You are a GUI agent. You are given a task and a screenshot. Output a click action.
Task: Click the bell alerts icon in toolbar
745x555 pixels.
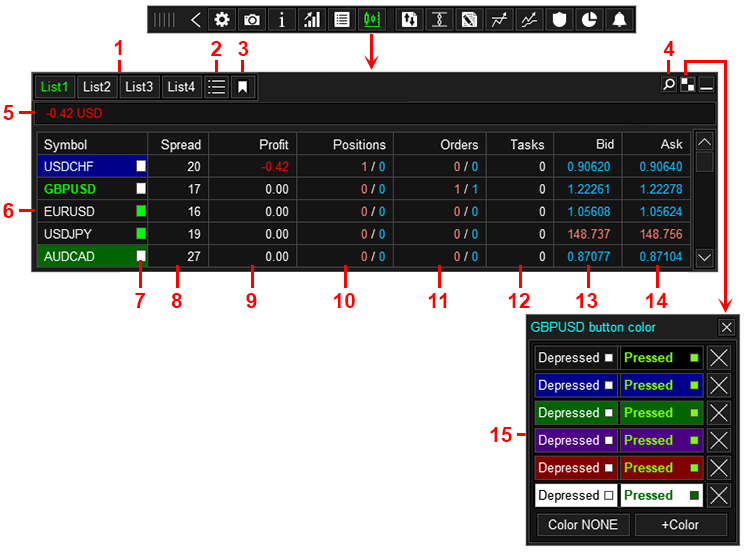[619, 19]
